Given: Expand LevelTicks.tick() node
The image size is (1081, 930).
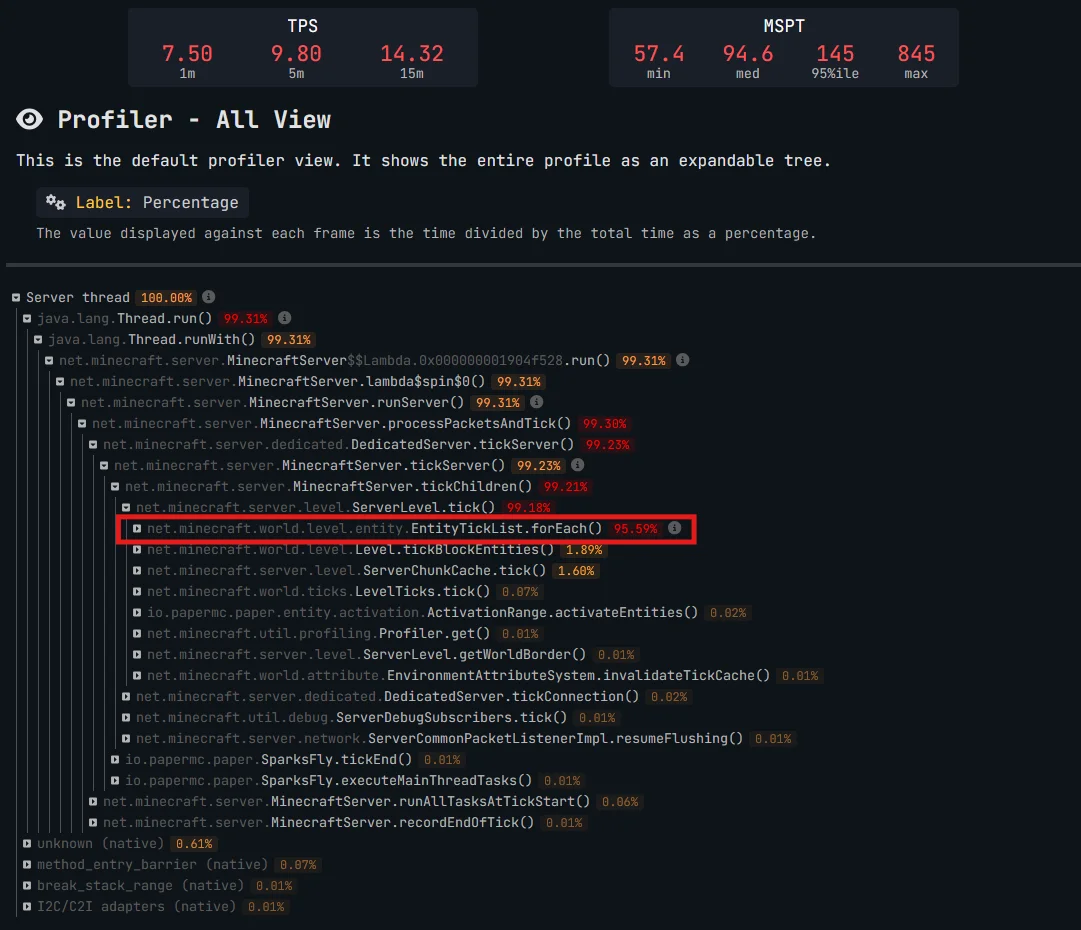Looking at the screenshot, I should [x=137, y=592].
